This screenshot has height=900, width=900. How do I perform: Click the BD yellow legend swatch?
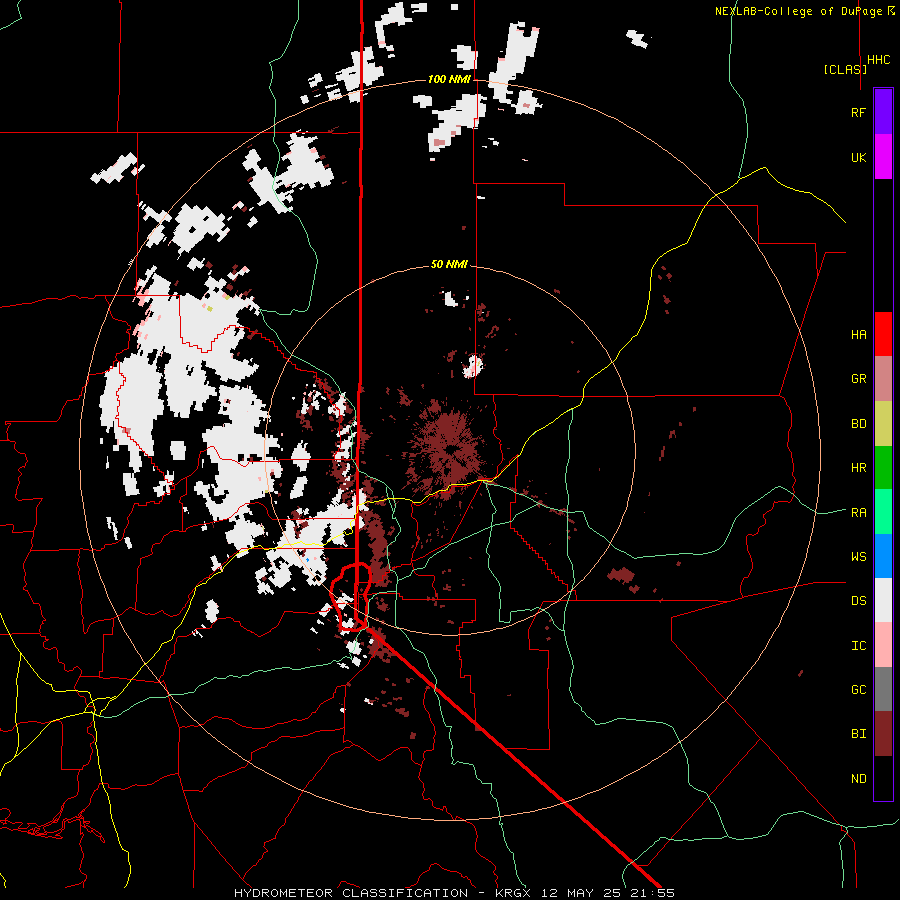tap(883, 424)
